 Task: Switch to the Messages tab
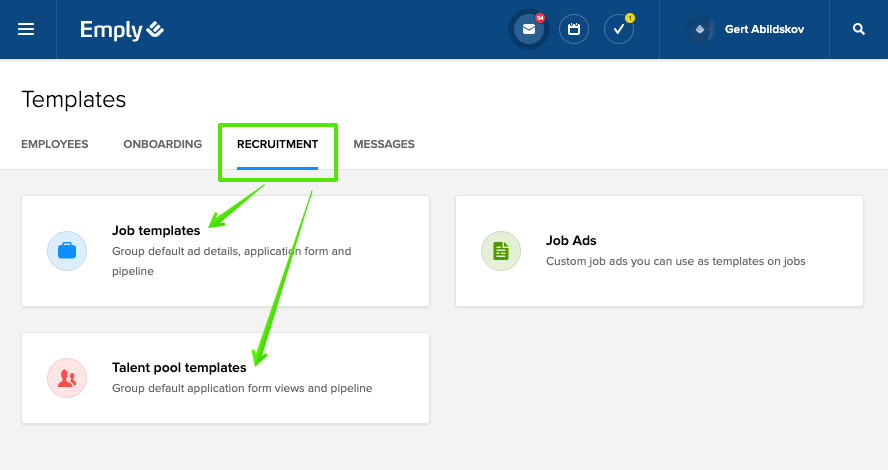pos(384,144)
